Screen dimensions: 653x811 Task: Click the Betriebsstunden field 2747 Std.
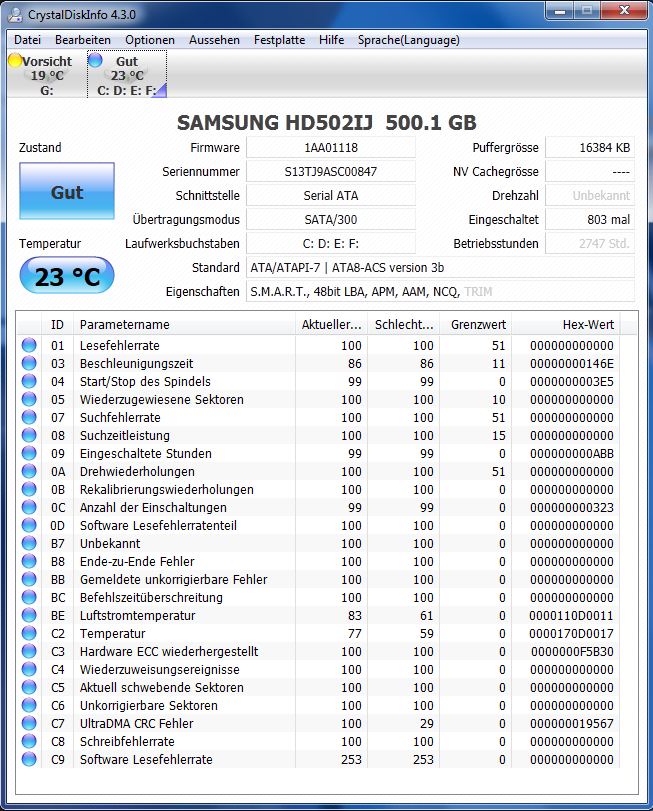(590, 243)
